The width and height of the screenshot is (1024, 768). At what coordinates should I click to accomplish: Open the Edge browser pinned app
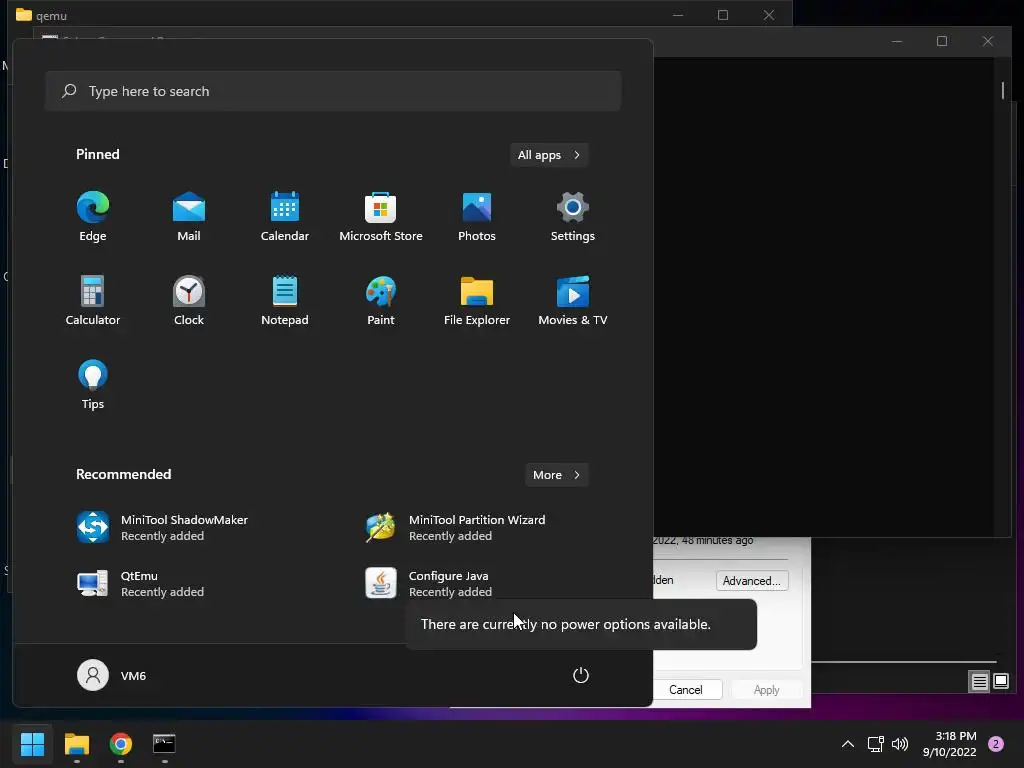pos(93,217)
